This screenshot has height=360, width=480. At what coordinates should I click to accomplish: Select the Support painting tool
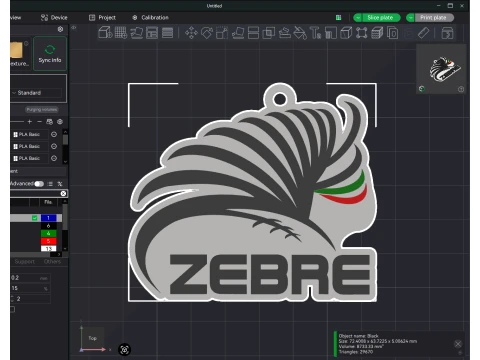click(284, 33)
